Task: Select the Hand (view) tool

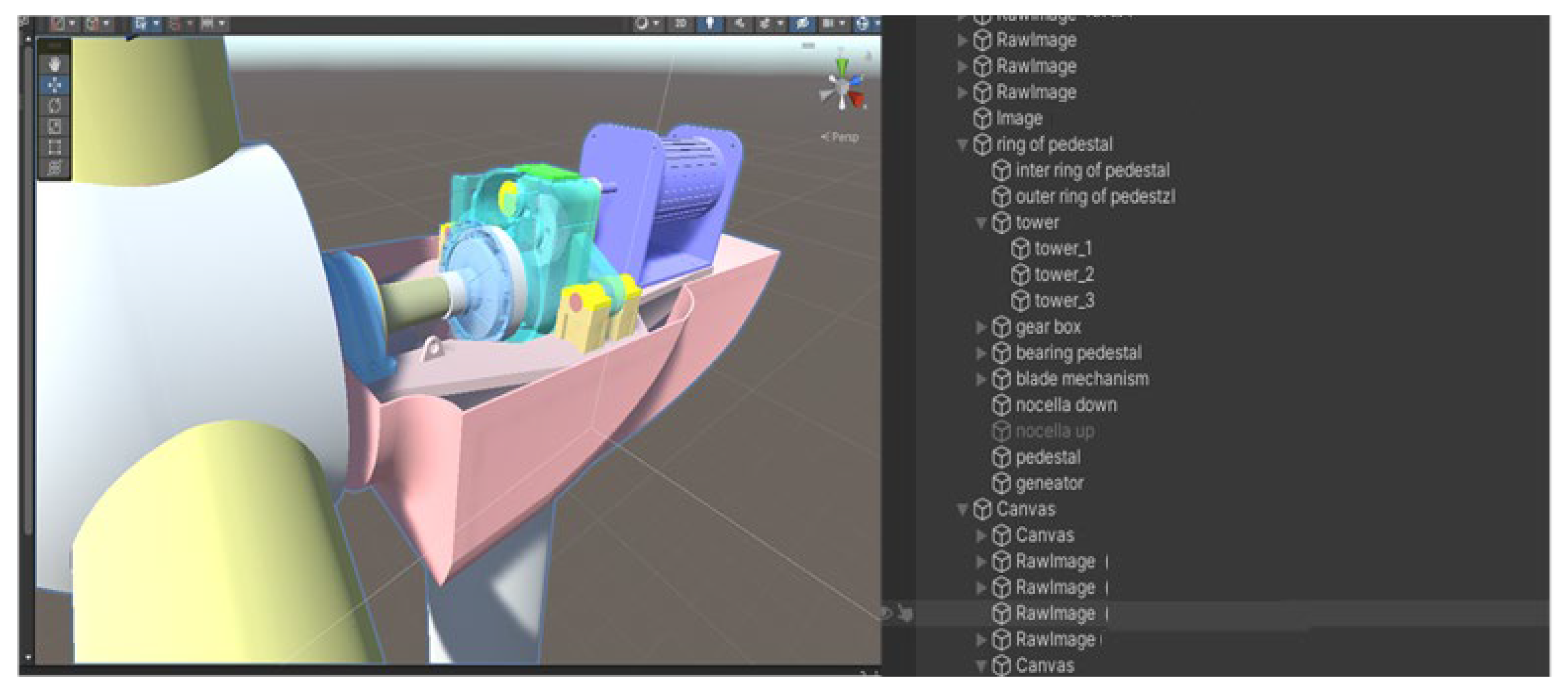Action: click(55, 64)
